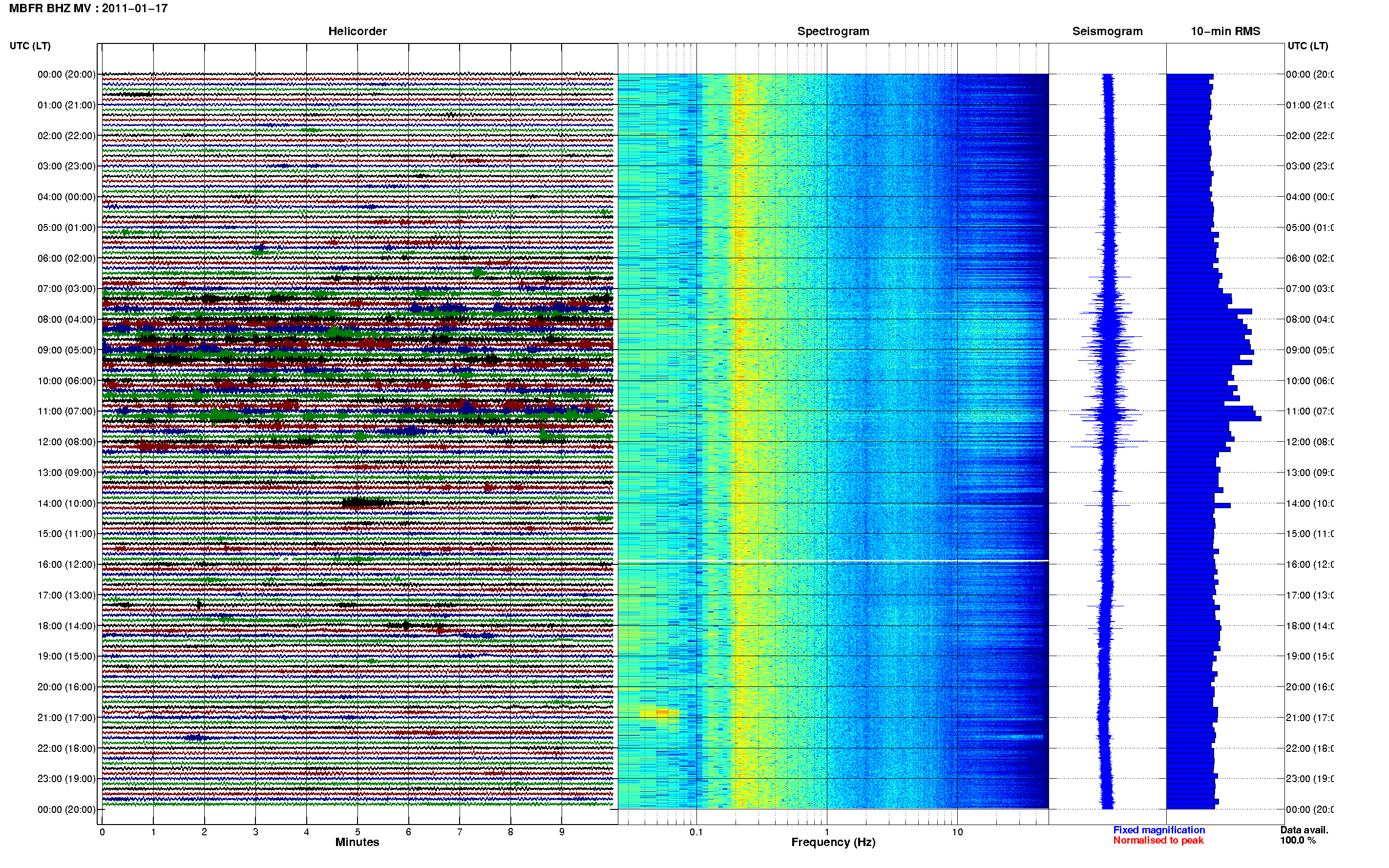Click the minute tick label '5' under helicorder
This screenshot has height=868, width=1389.
pos(358,832)
